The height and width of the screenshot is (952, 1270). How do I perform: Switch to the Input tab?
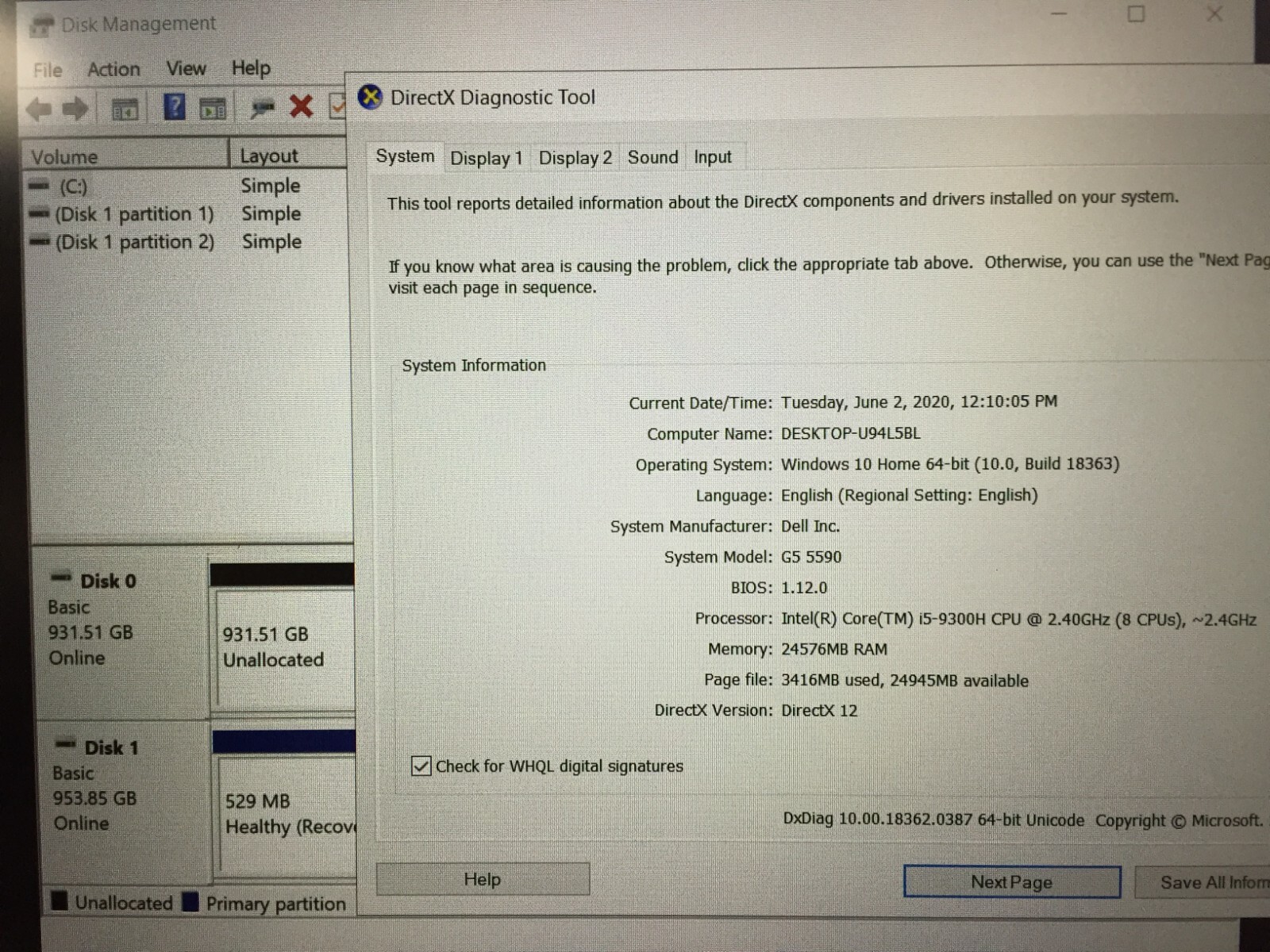point(713,157)
